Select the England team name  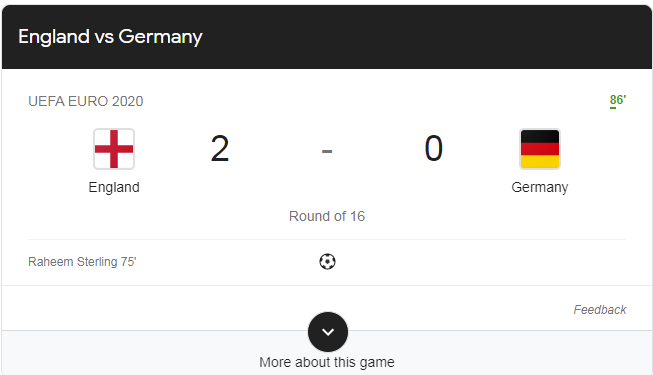[114, 187]
